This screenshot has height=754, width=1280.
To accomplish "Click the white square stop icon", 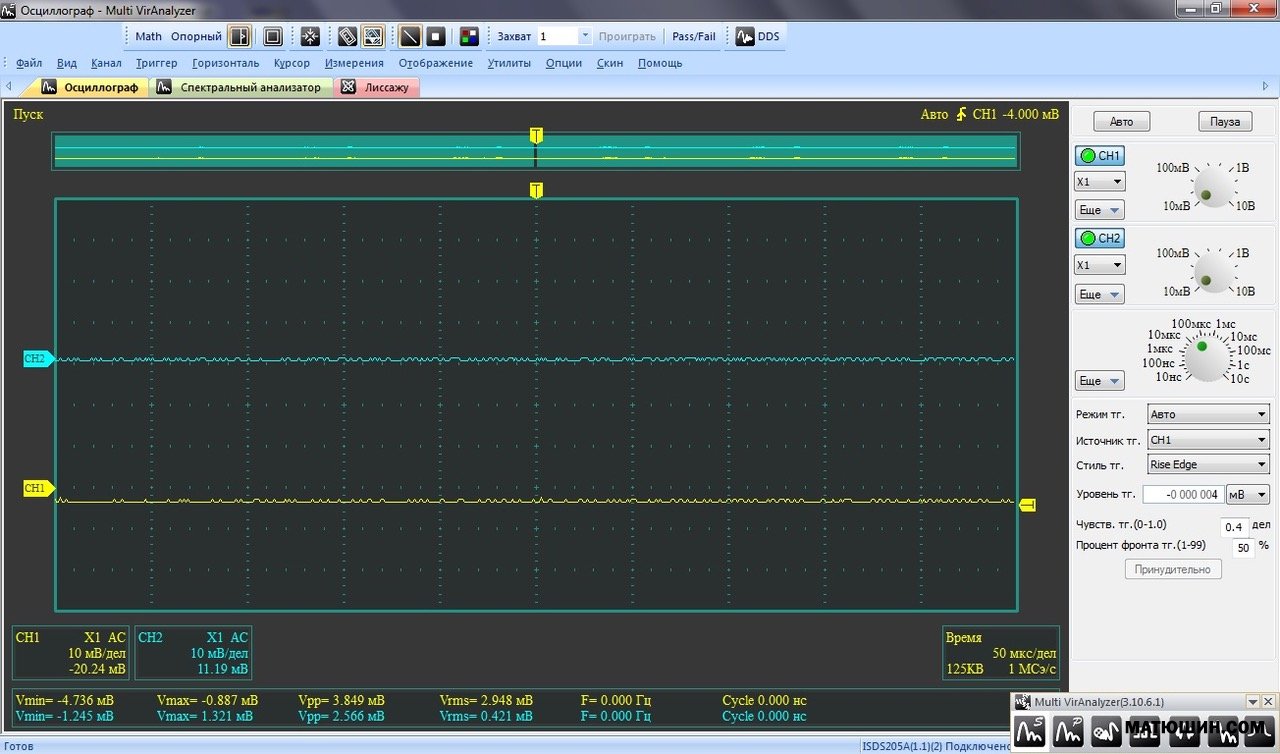I will click(x=436, y=37).
